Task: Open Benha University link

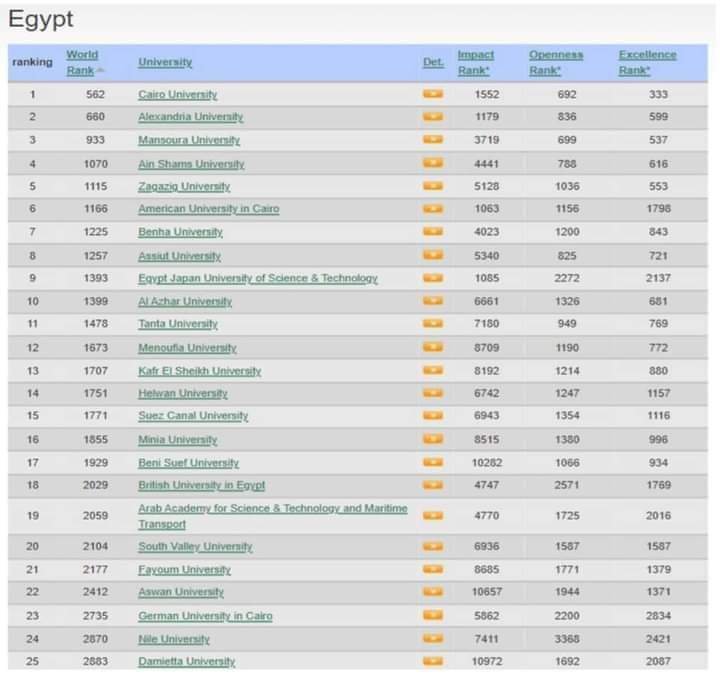Action: pos(180,232)
